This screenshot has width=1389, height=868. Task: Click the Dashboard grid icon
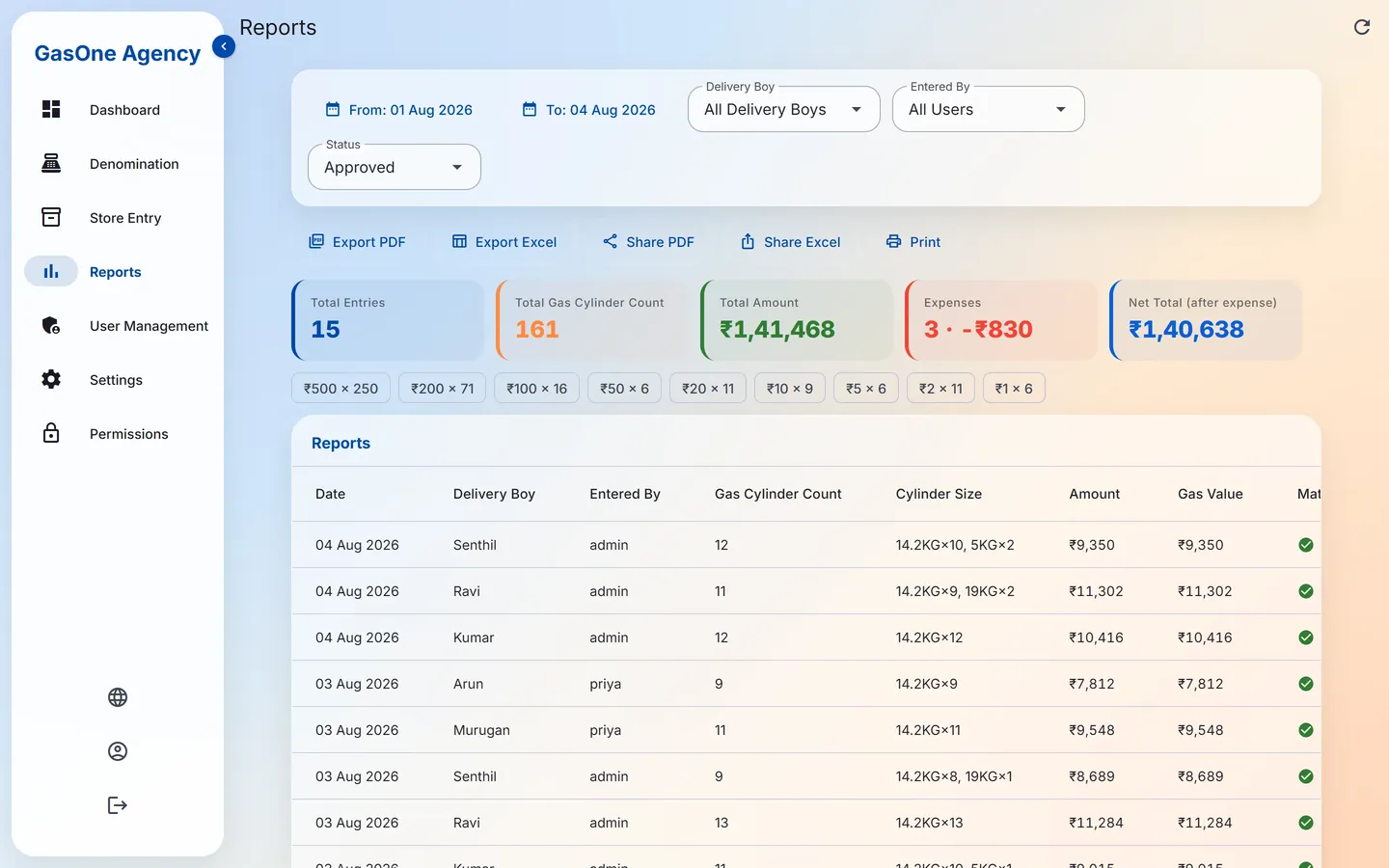(51, 109)
